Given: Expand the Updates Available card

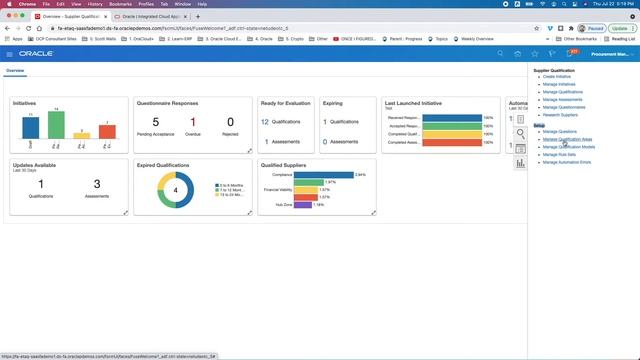Looking at the screenshot, I should 125,213.
